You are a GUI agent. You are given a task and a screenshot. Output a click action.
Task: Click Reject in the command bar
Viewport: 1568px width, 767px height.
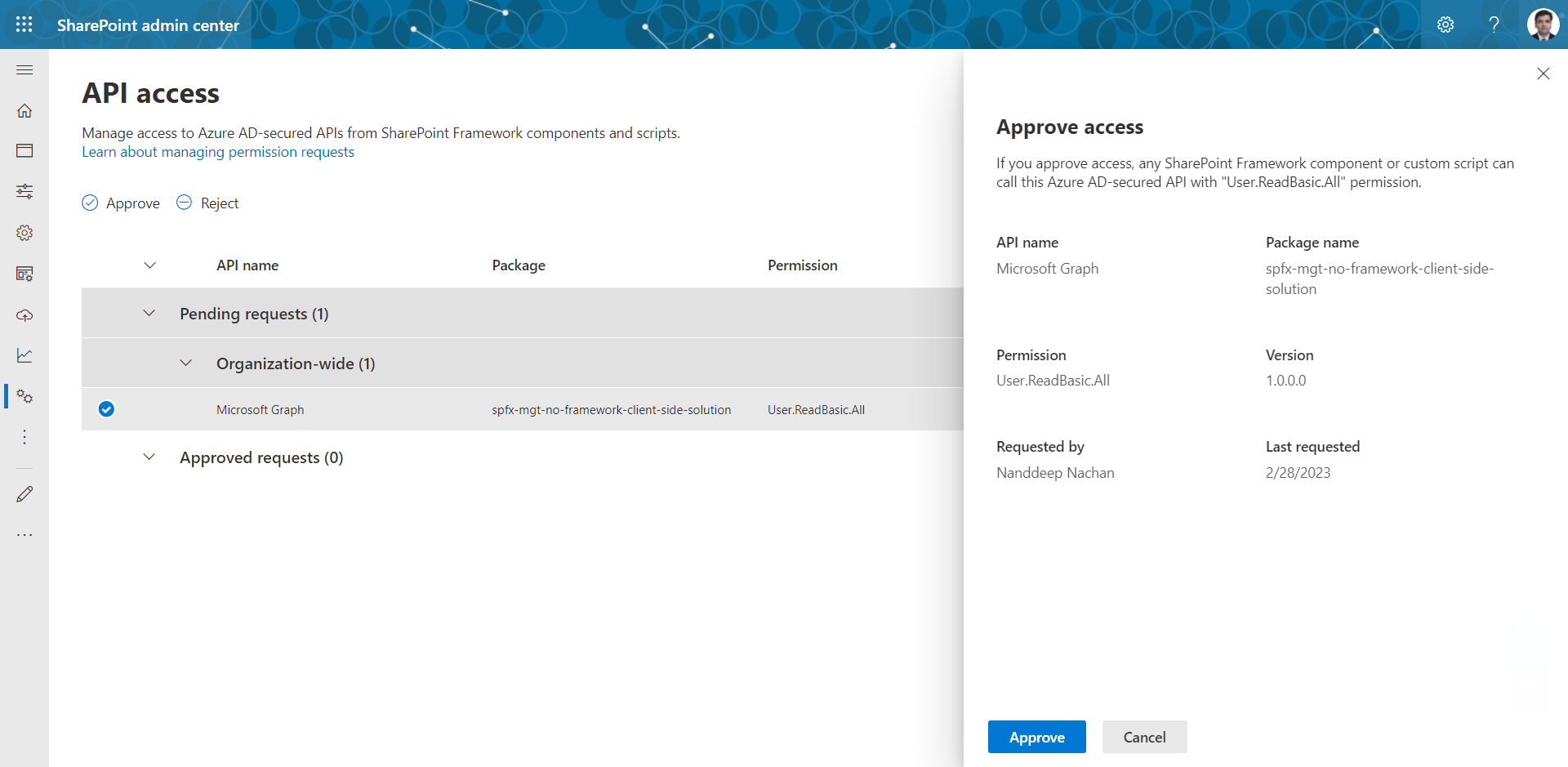208,203
